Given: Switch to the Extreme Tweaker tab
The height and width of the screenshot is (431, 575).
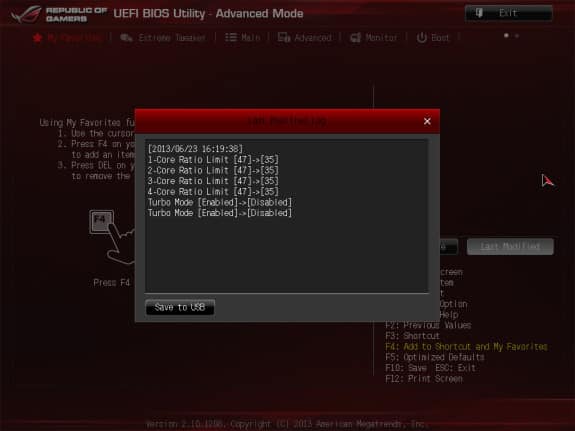Looking at the screenshot, I should (x=163, y=37).
